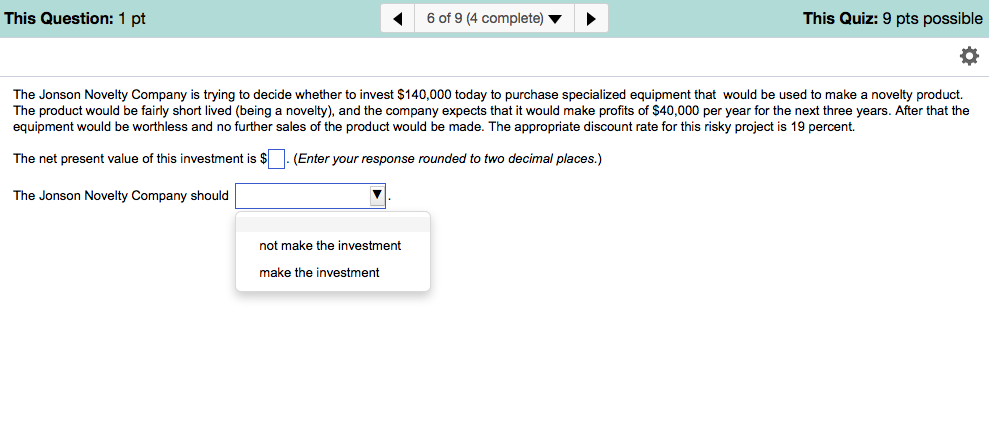Click the dollar sign before the answer box
The image size is (989, 422).
[x=263, y=159]
